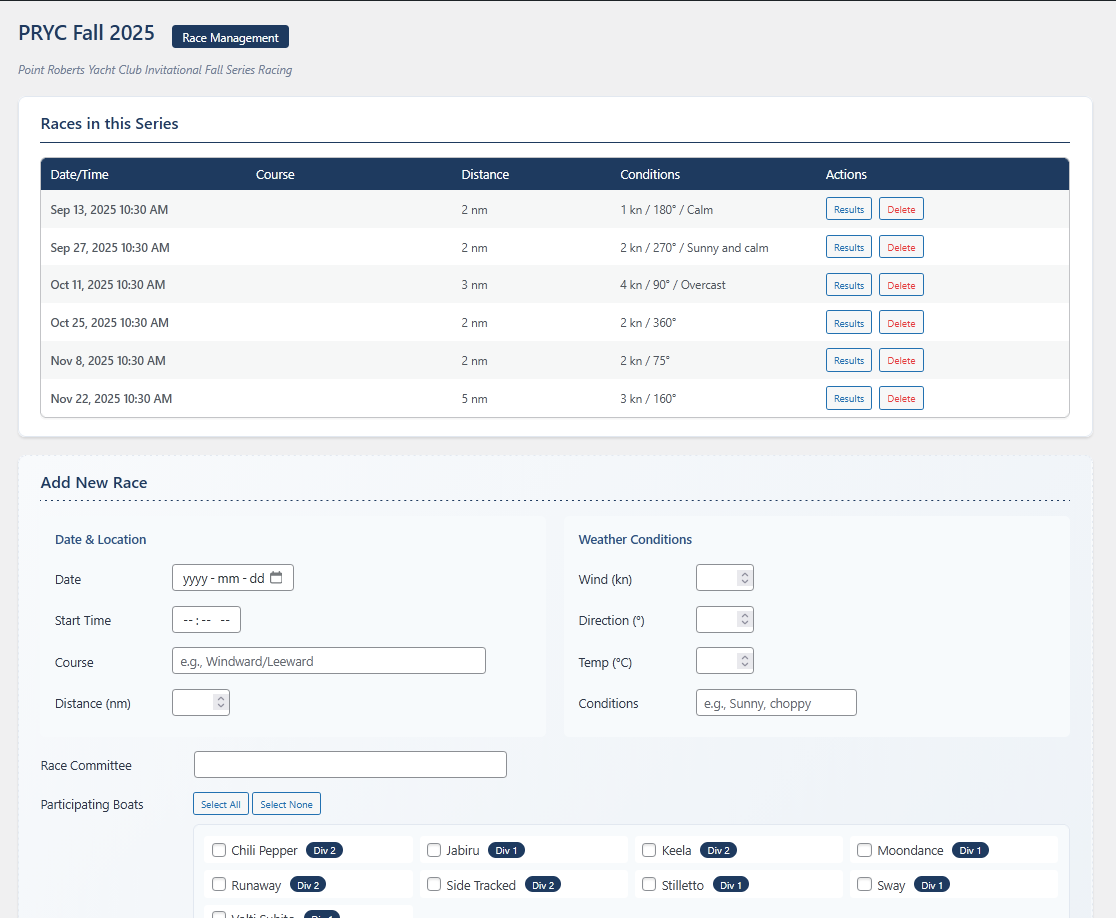Click into the Race Committee input
Screen dimensions: 1116x918
[x=350, y=765]
